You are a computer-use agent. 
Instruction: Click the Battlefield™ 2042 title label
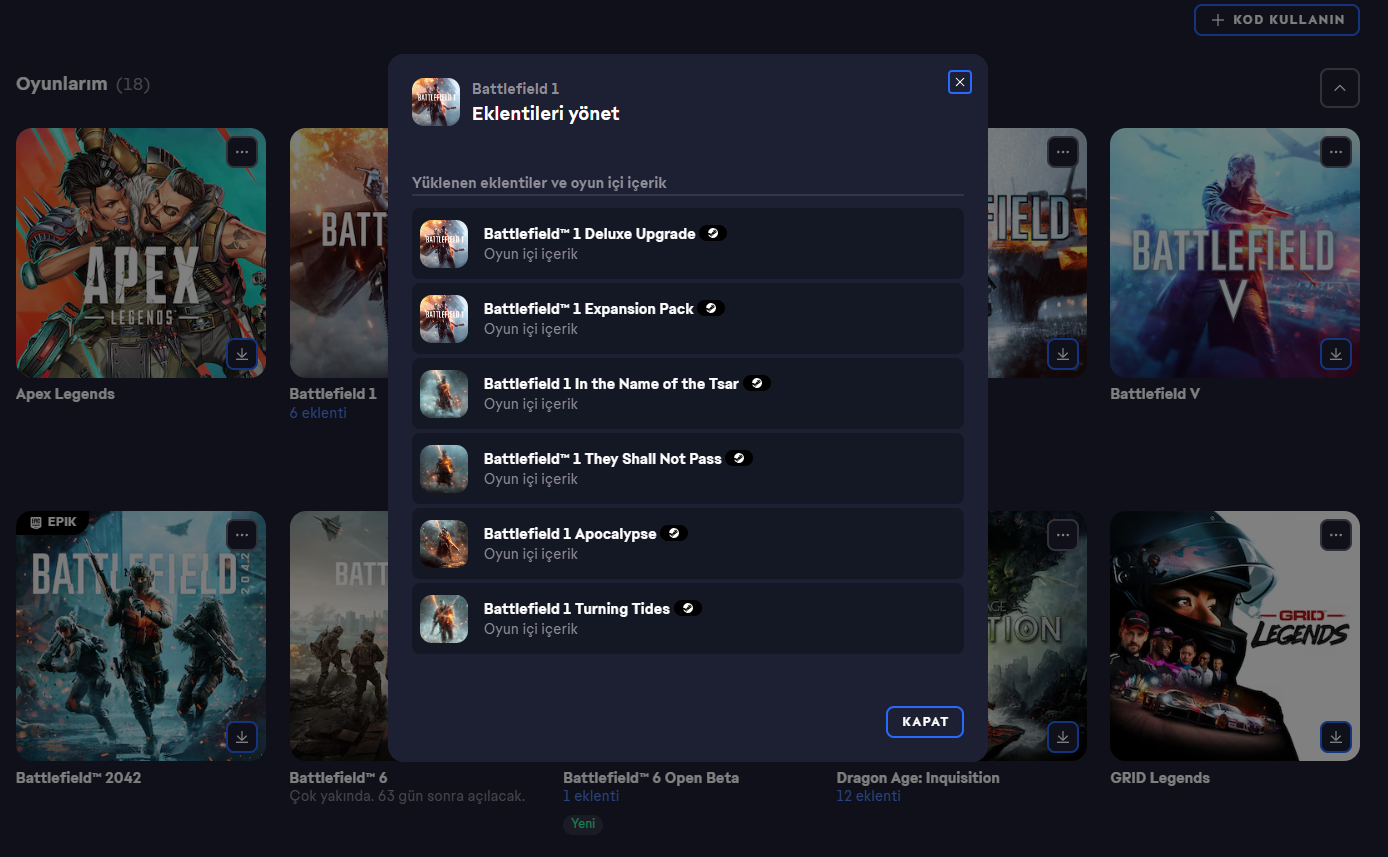point(79,778)
